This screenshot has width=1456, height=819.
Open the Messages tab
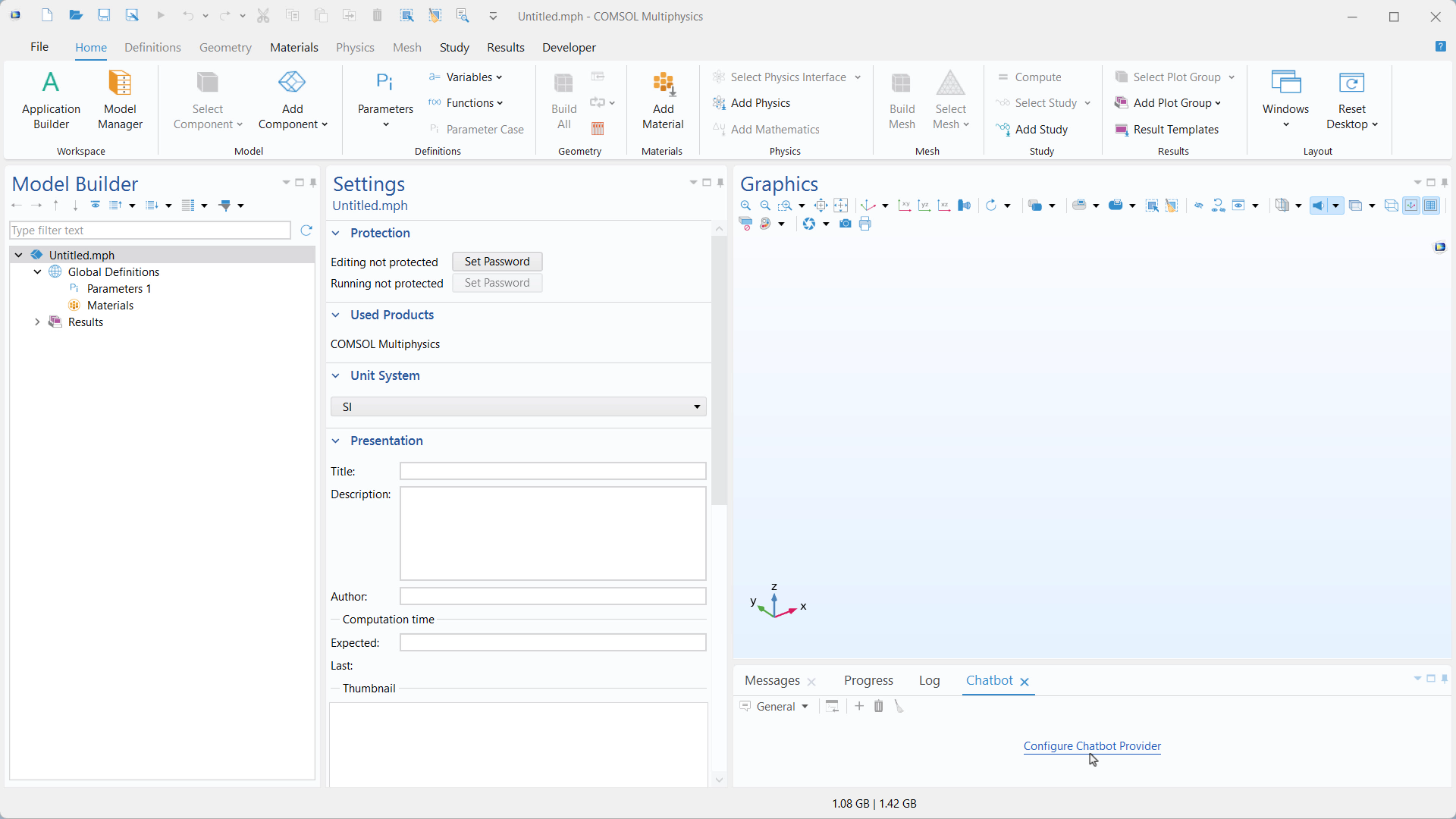coord(772,680)
